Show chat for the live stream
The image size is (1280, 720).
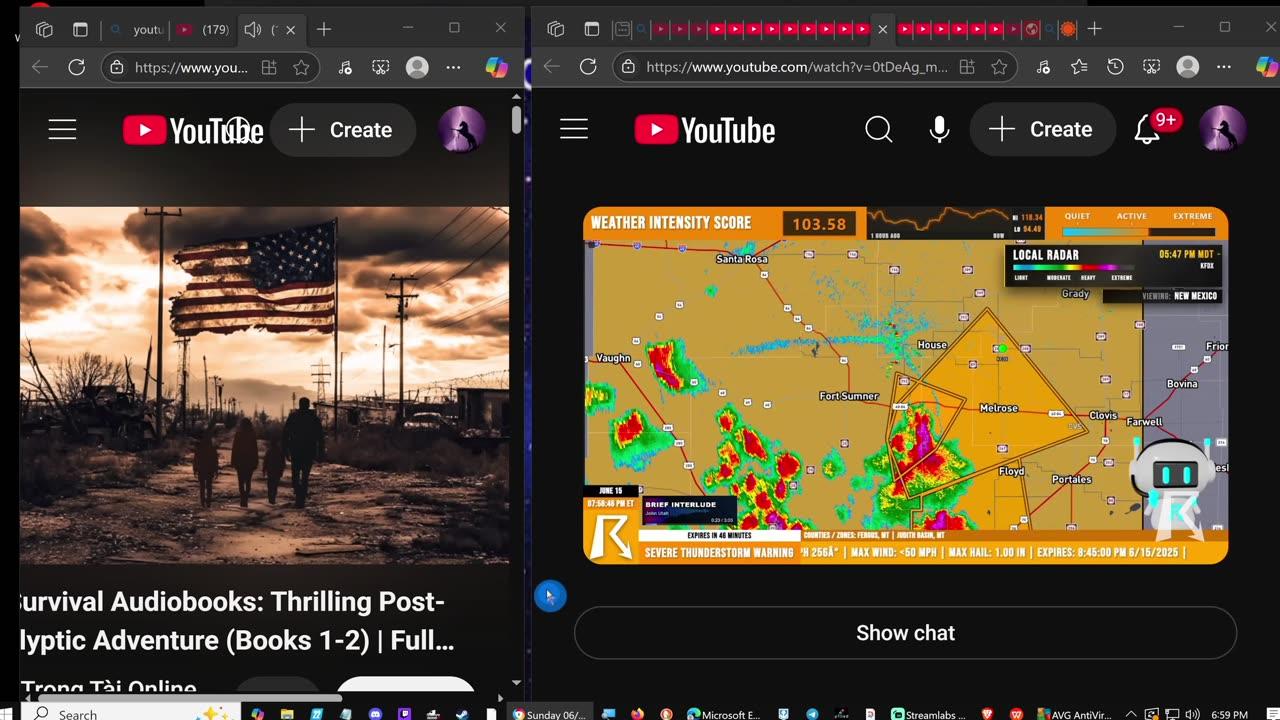pos(905,633)
